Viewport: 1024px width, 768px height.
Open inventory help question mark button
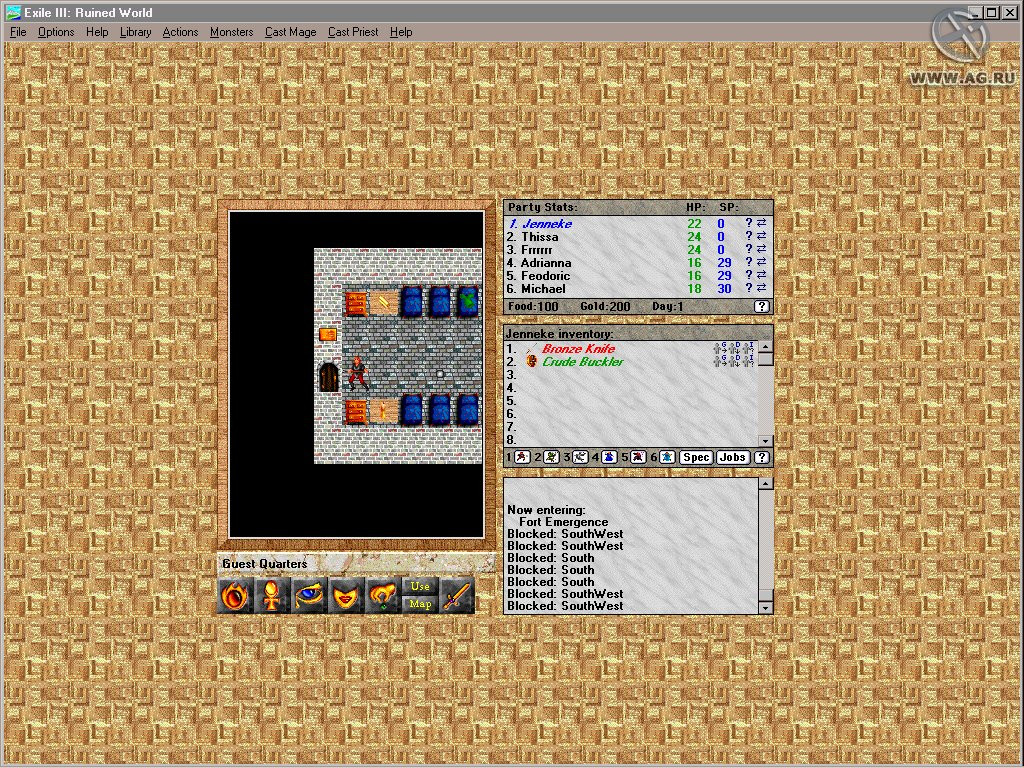click(761, 457)
